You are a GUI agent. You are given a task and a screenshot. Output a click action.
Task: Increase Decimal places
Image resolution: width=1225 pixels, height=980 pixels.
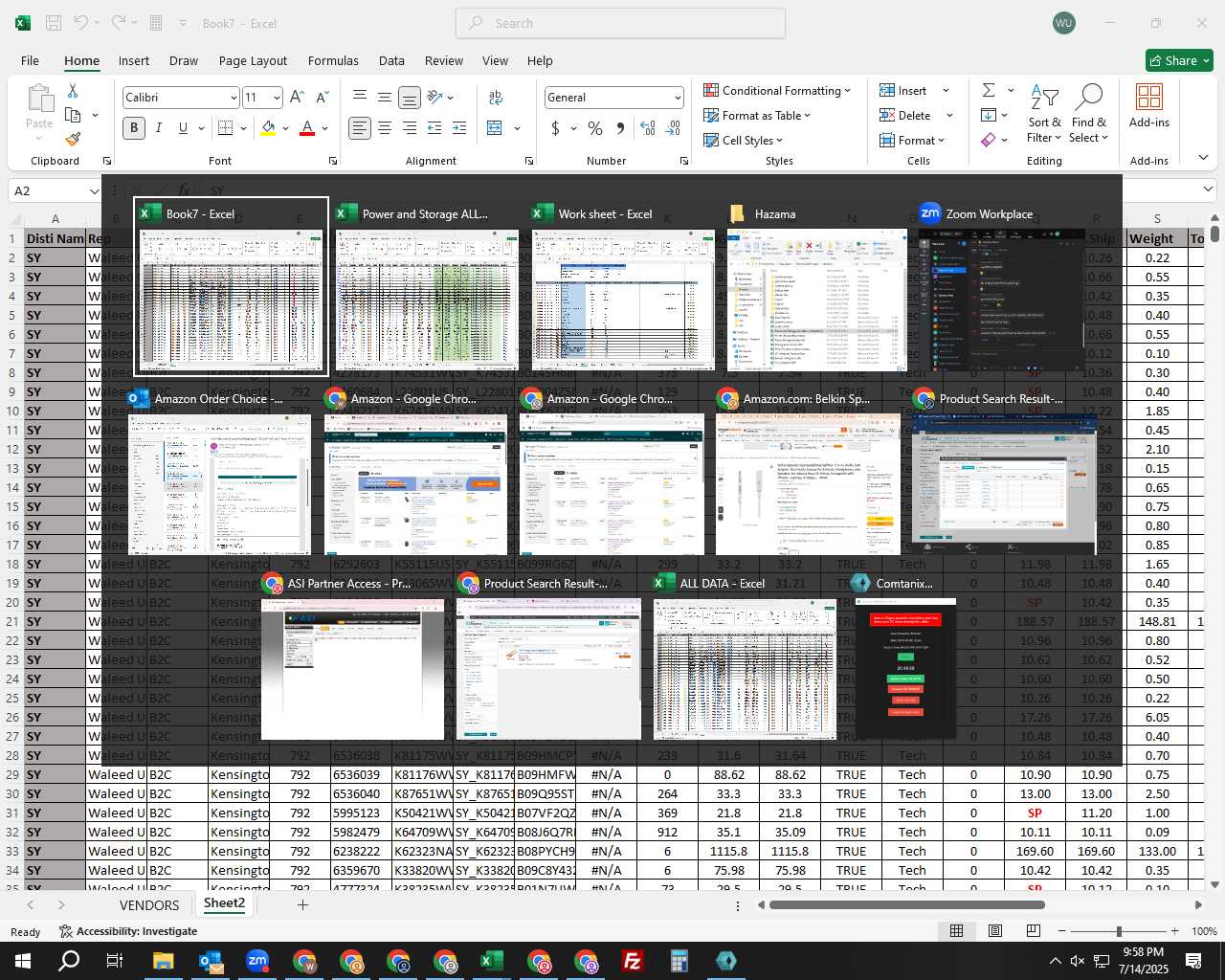648,127
